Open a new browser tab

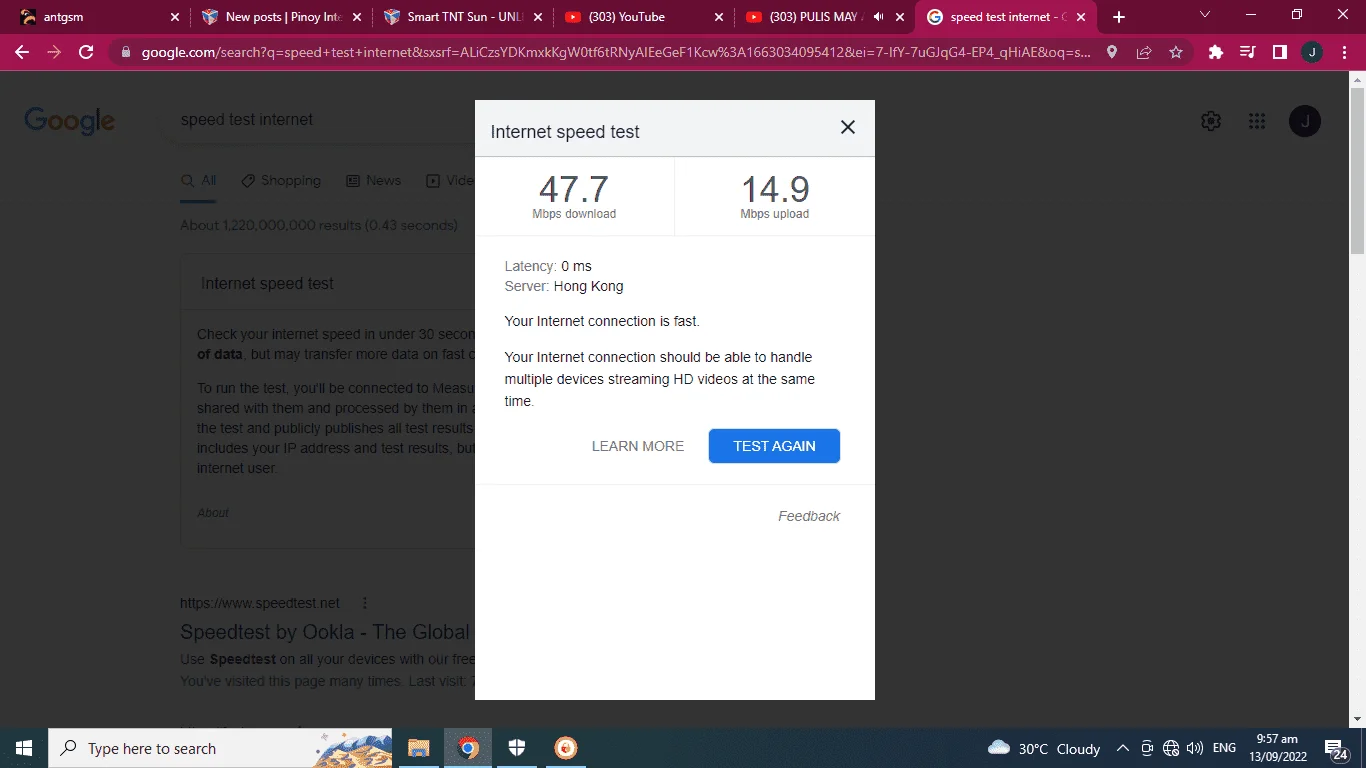tap(1119, 17)
